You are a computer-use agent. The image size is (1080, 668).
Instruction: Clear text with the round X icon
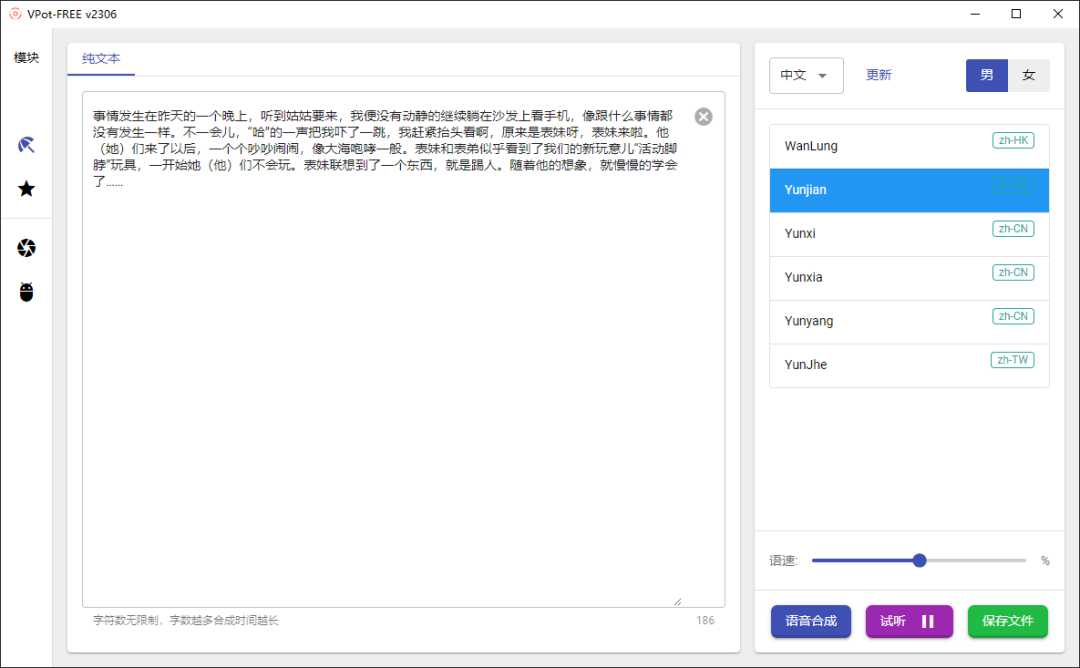pos(703,116)
